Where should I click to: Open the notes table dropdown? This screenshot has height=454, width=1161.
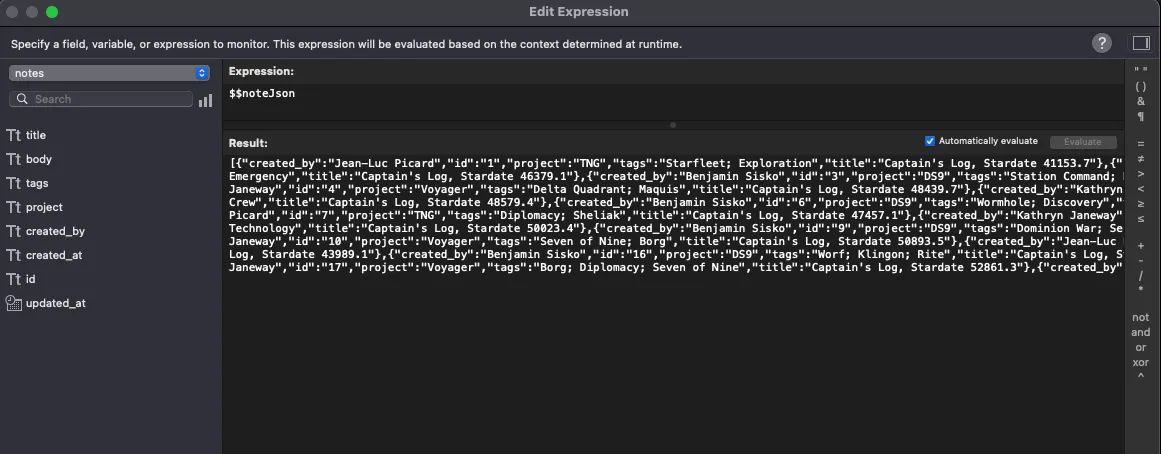coord(110,73)
